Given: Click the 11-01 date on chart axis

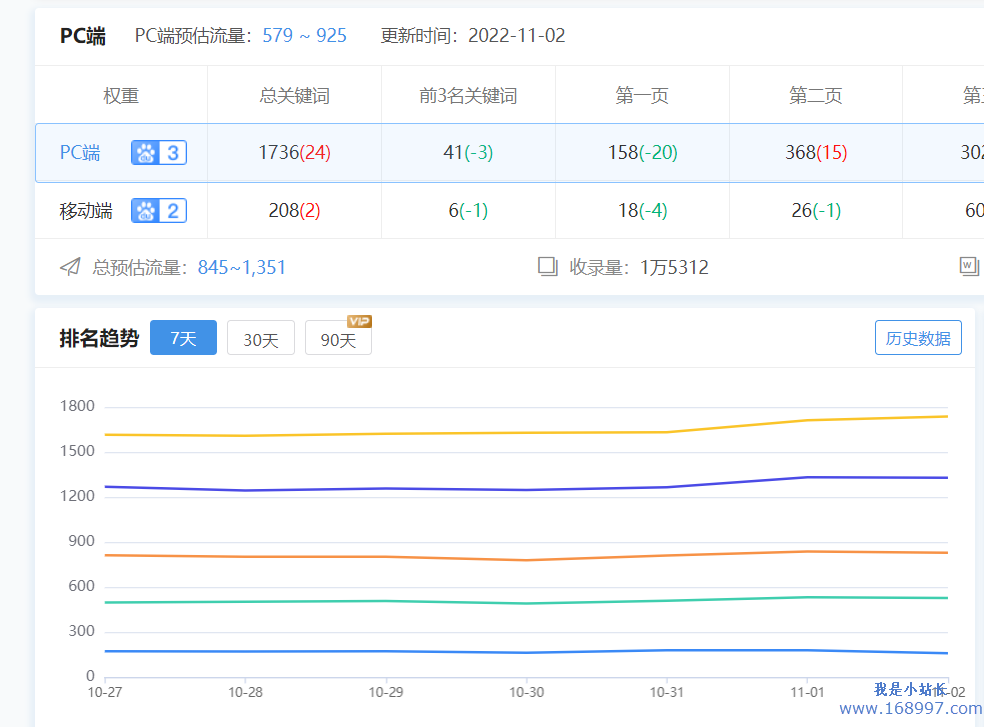Looking at the screenshot, I should pos(807,692).
